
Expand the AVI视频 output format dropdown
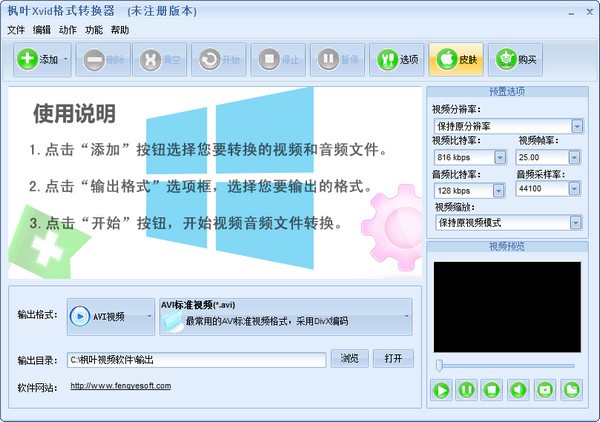148,316
